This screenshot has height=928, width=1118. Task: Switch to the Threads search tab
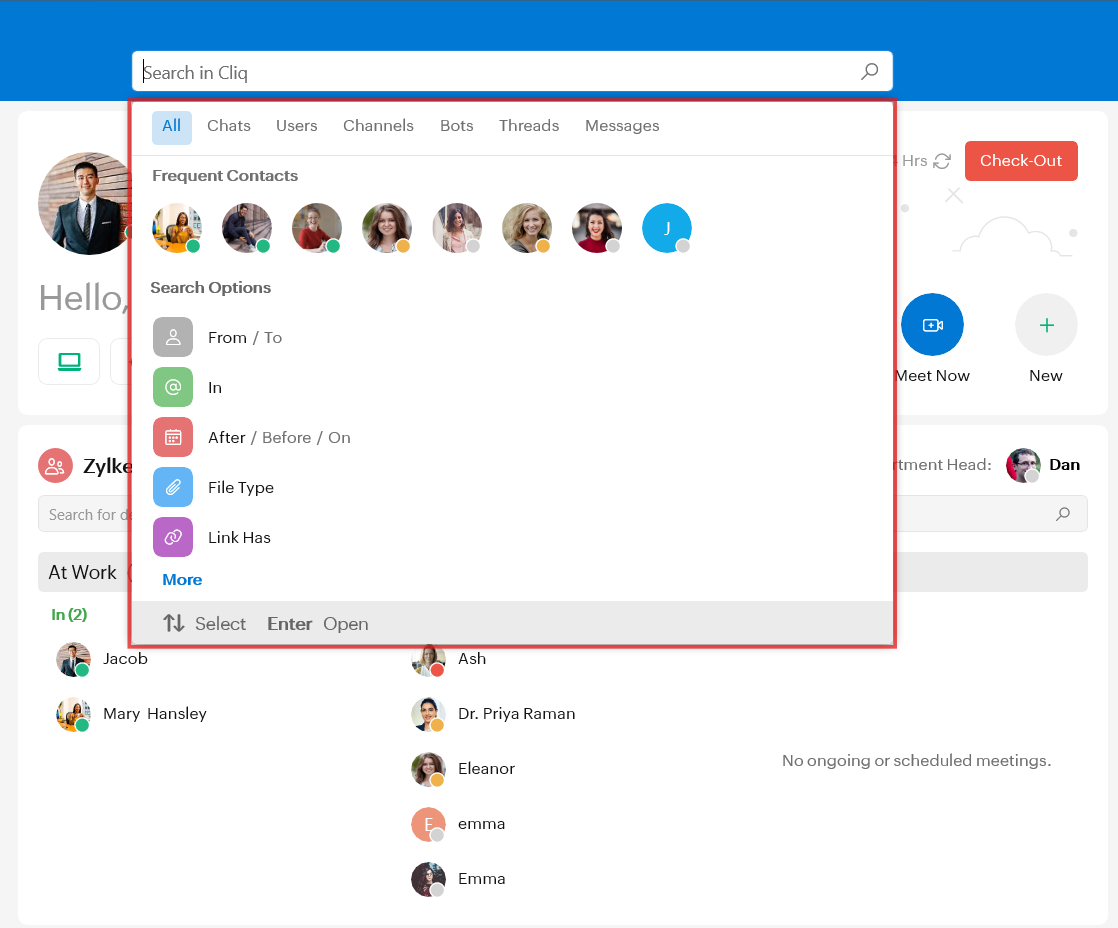coord(529,126)
